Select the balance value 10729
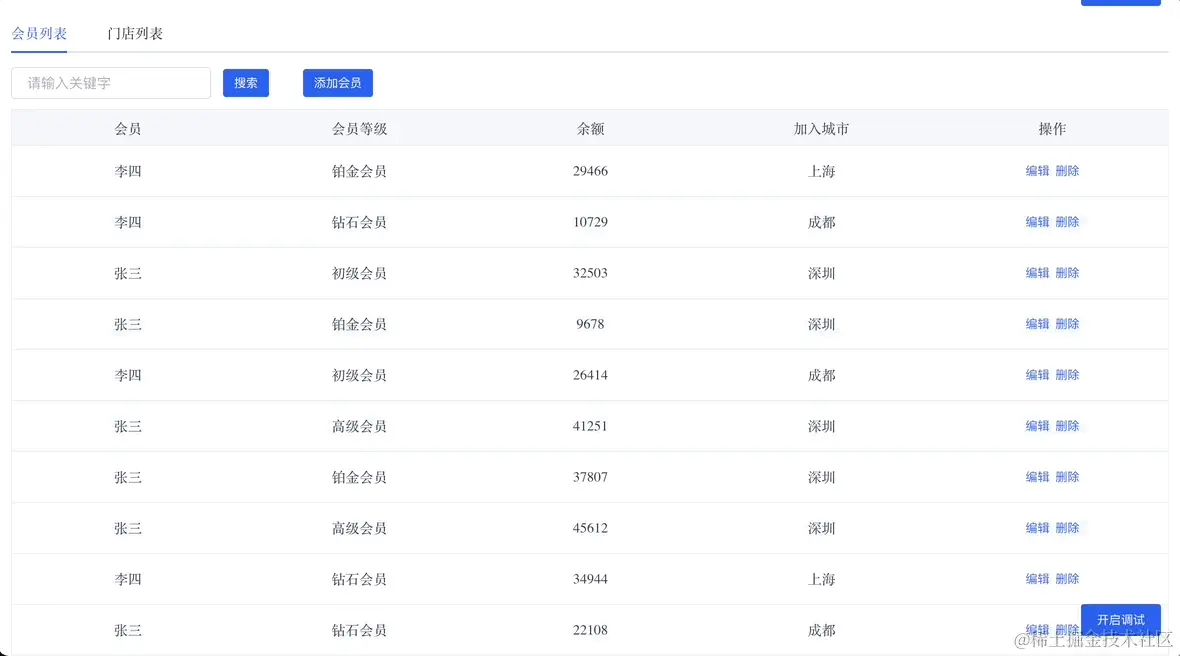Screen dimensions: 1180x656 tap(590, 222)
